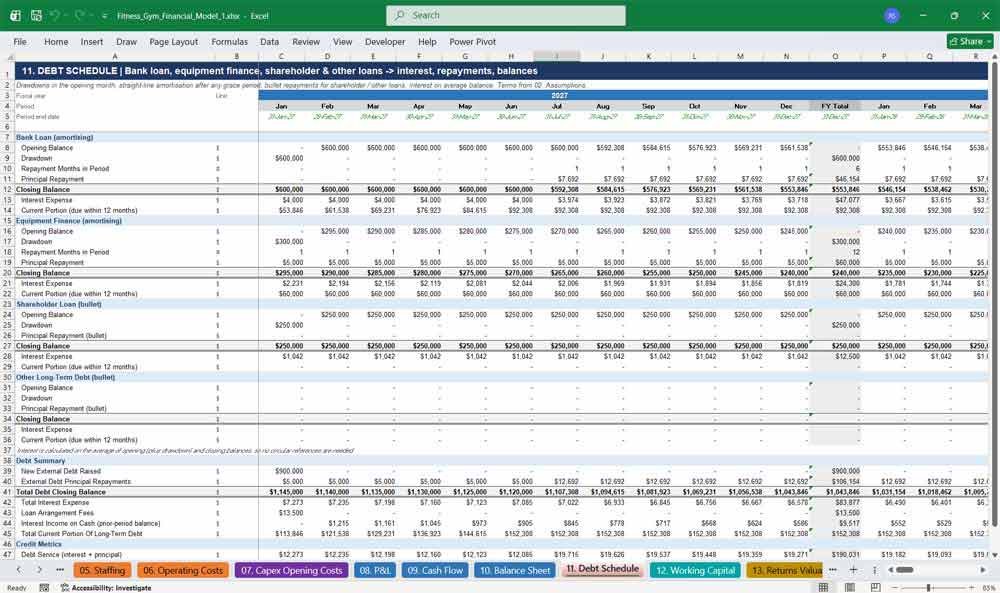This screenshot has height=593, width=1000.
Task: Switch to 09. Cash Flow sheet tab
Action: (435, 570)
